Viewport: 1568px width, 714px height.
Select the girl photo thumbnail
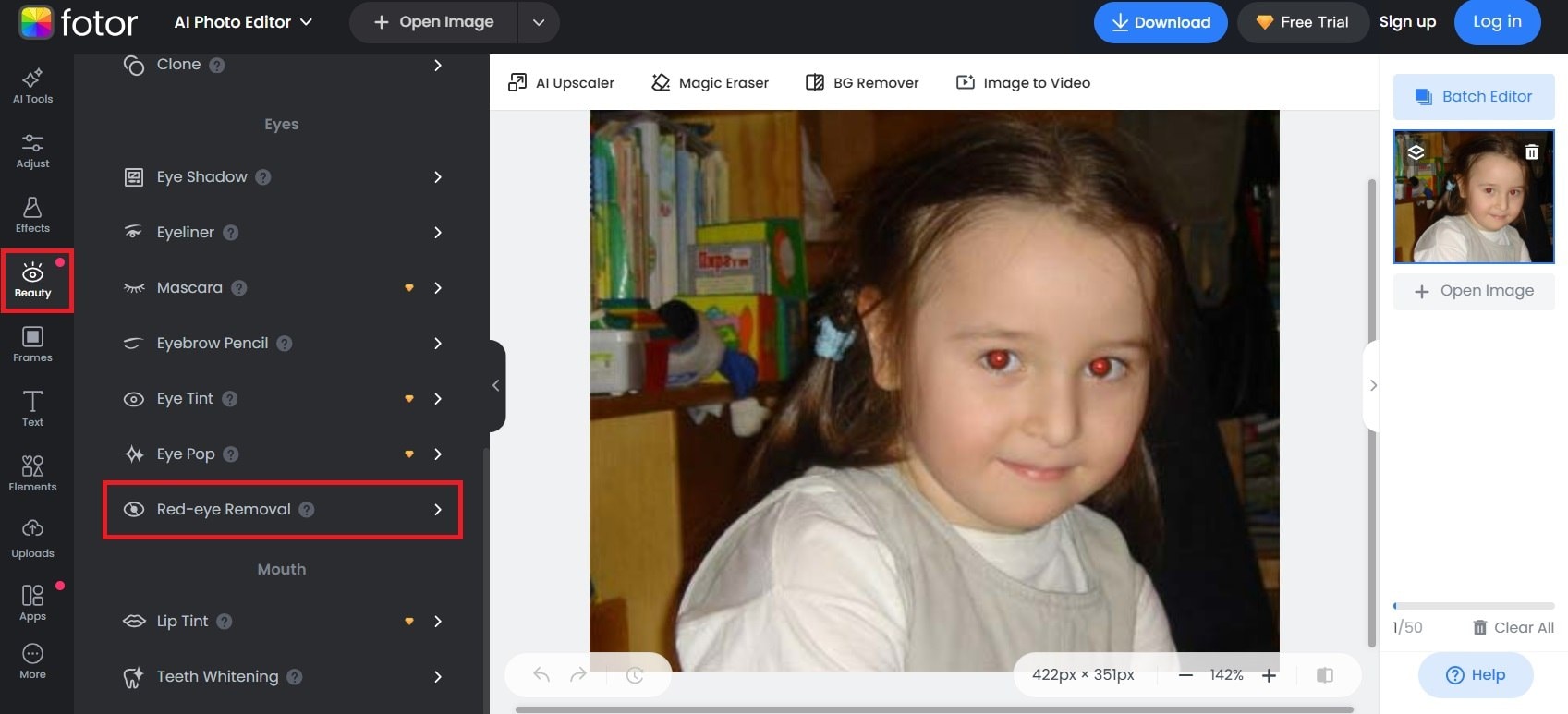coord(1474,197)
